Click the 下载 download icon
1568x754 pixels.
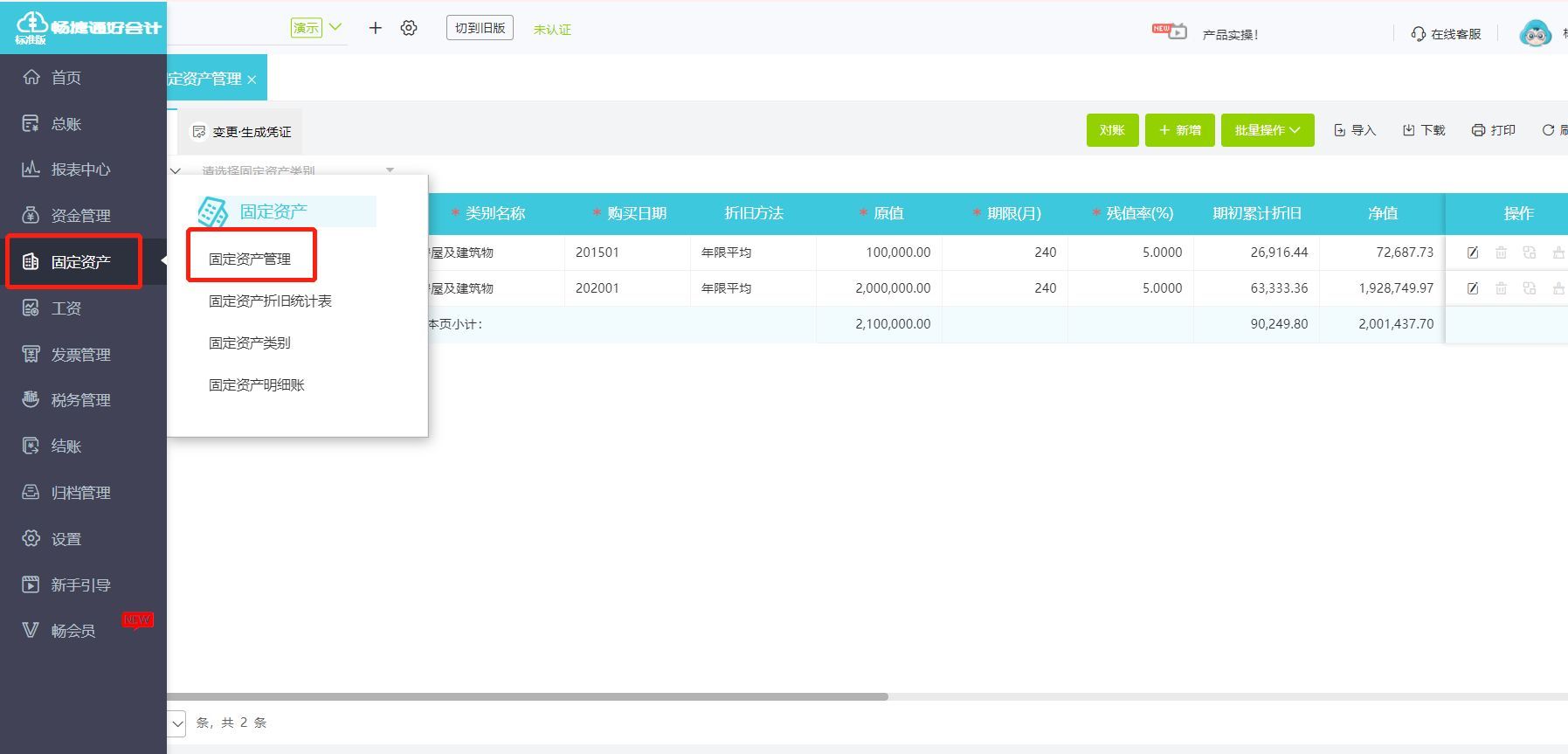pyautogui.click(x=1408, y=130)
